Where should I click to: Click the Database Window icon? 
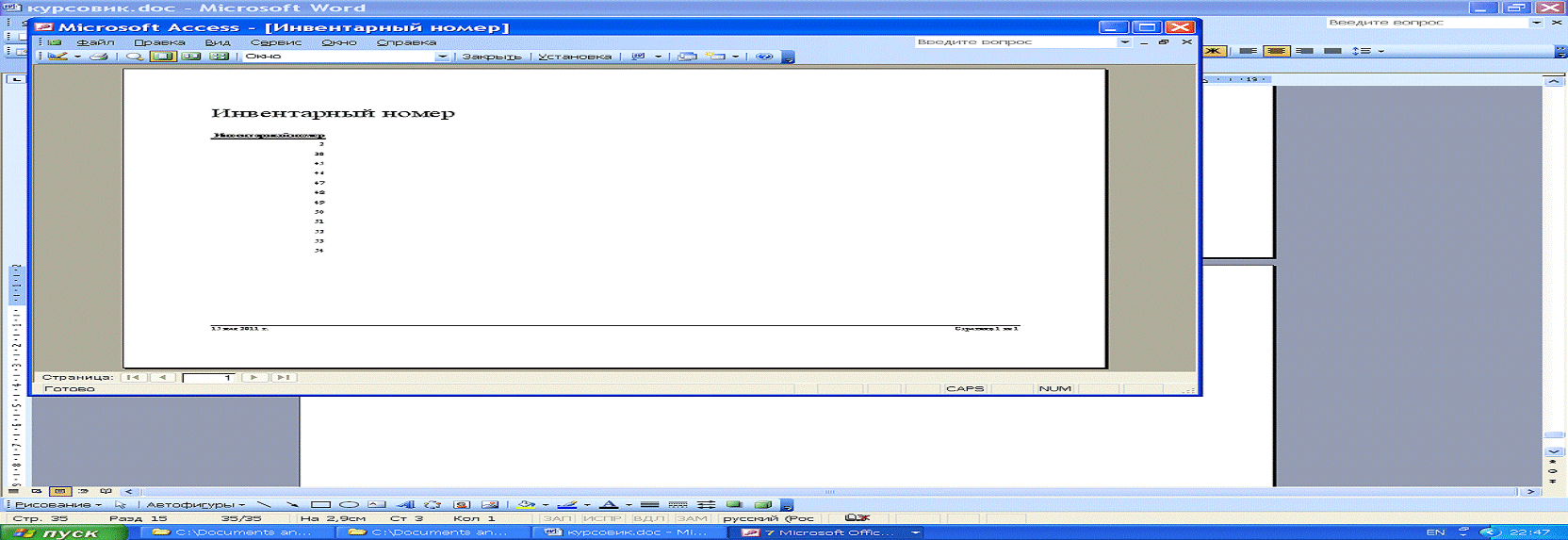pyautogui.click(x=688, y=57)
